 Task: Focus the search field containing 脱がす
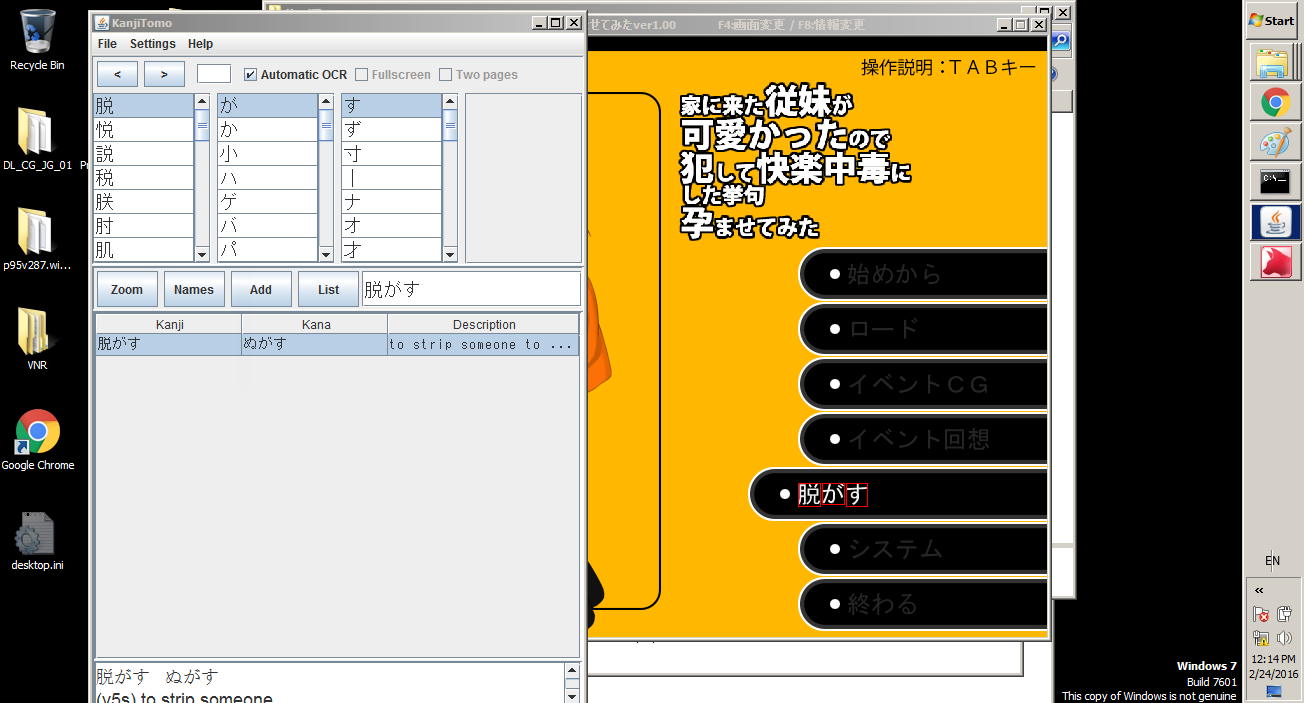[x=471, y=289]
